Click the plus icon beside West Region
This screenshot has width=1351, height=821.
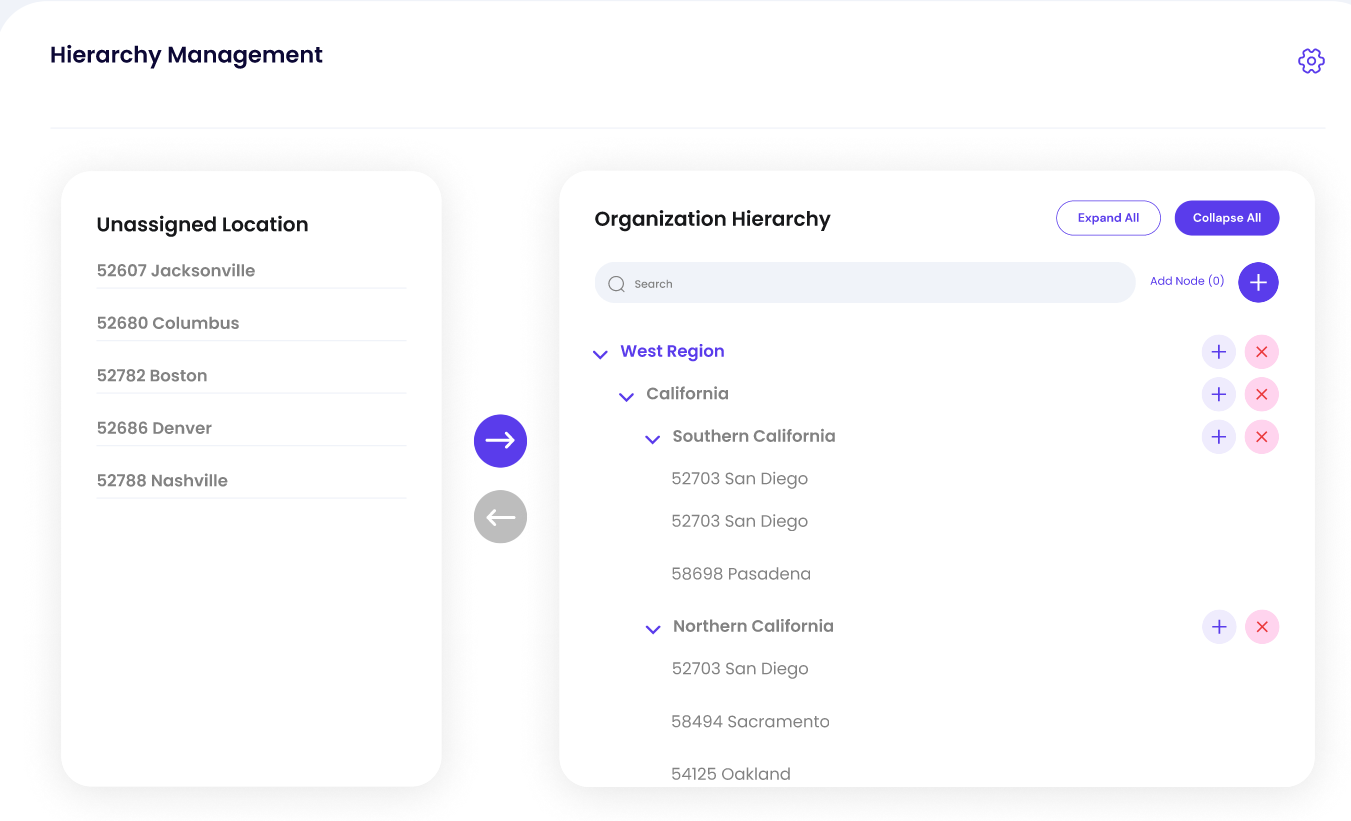1218,351
